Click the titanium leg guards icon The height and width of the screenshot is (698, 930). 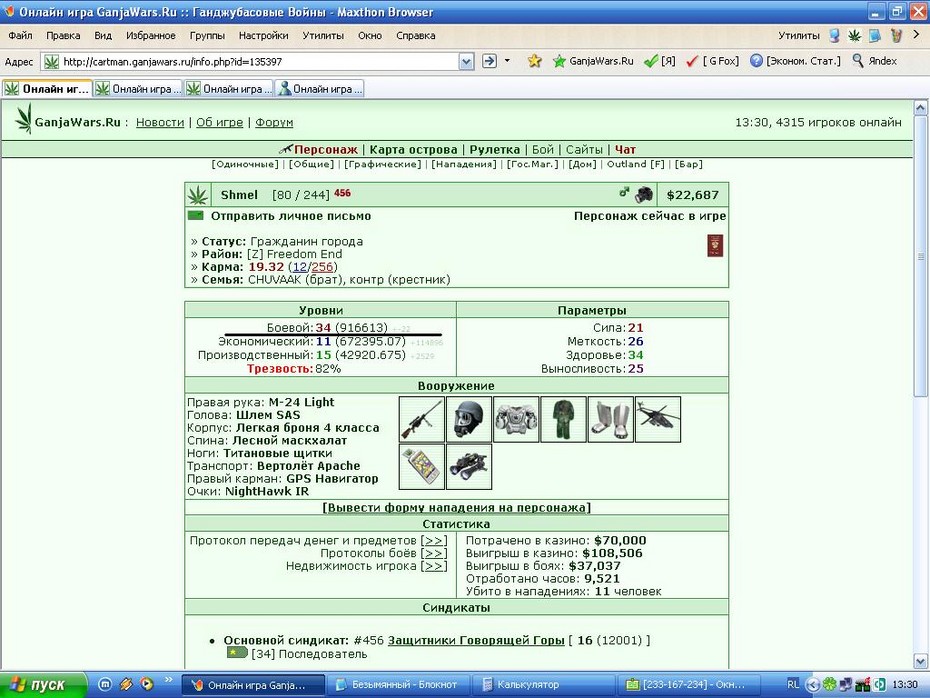coord(610,419)
